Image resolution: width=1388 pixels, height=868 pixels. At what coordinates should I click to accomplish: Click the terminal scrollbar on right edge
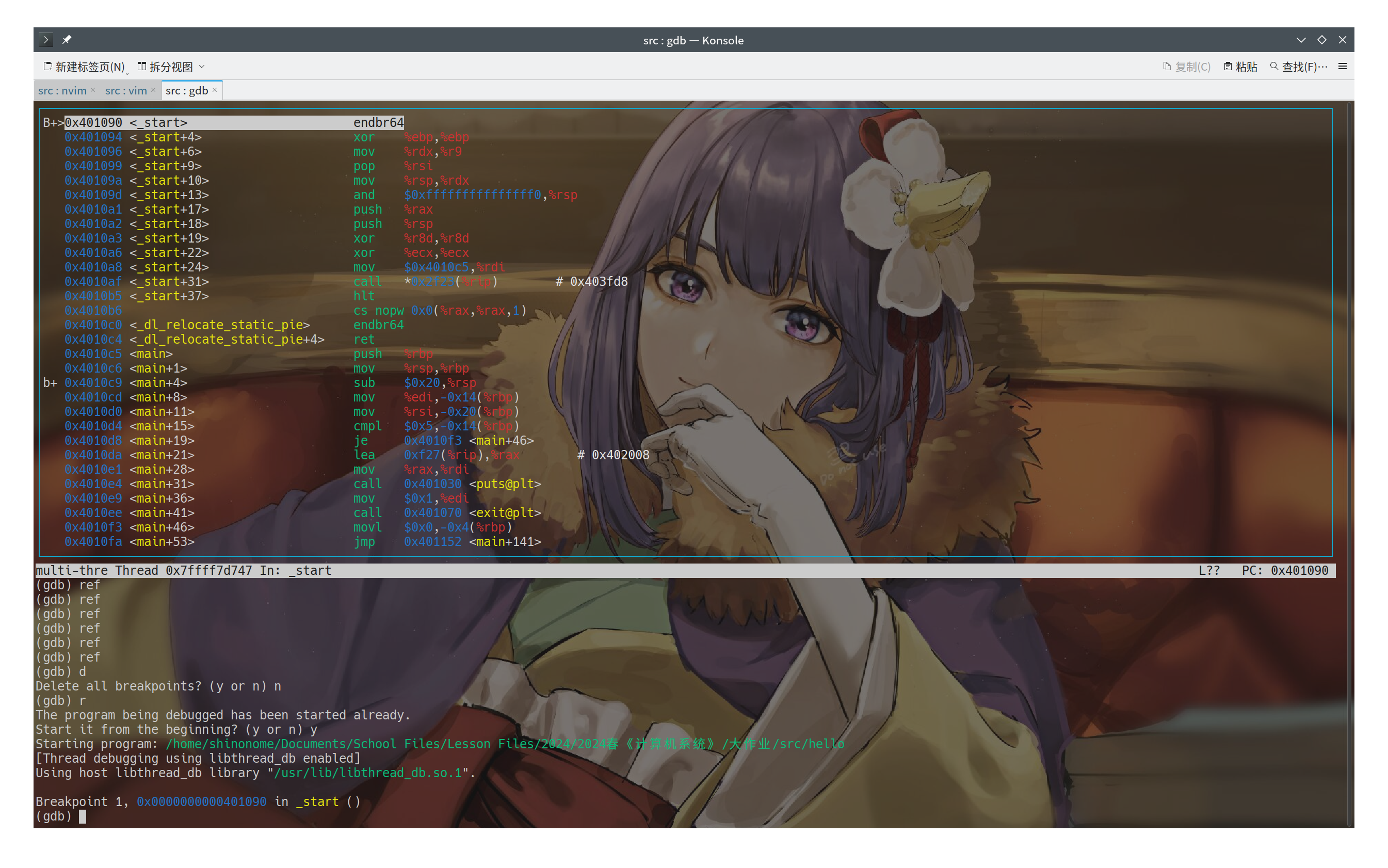pos(1349,459)
